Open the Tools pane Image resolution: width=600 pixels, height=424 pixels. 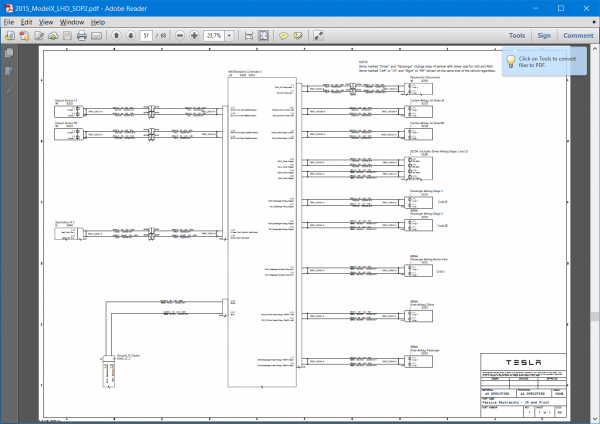click(x=517, y=36)
